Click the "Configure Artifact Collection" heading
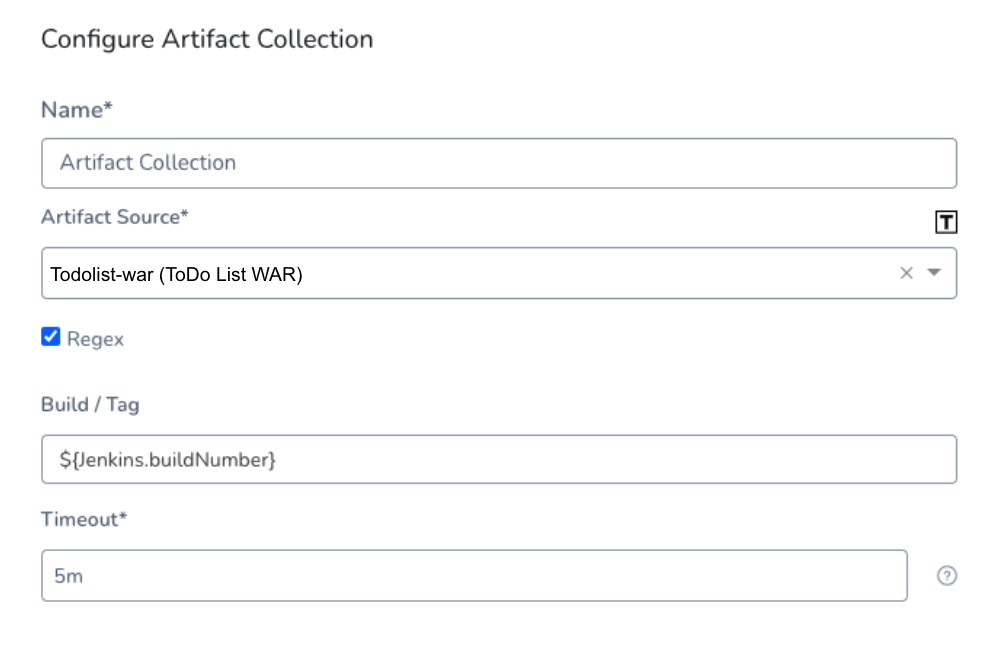 click(x=207, y=40)
